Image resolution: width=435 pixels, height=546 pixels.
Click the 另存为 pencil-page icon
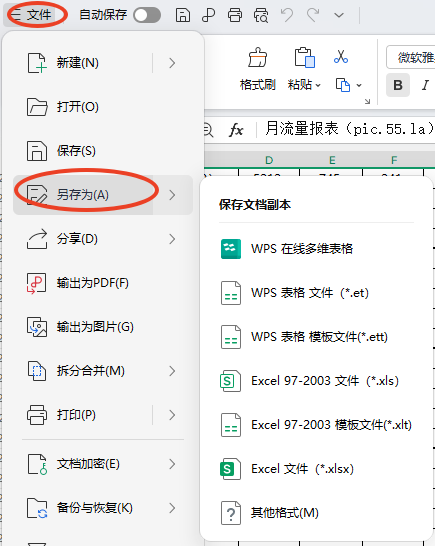click(37, 195)
